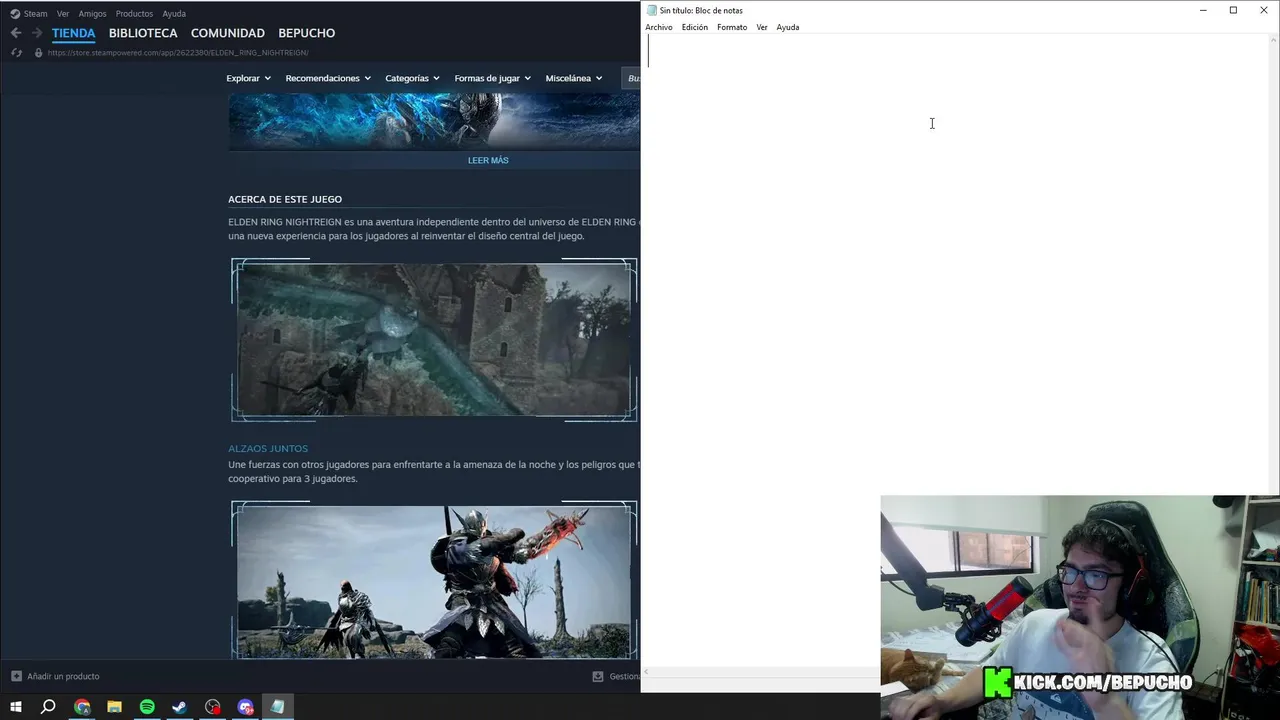Switch to the COMUNIDAD tab
The image size is (1280, 720).
(228, 33)
